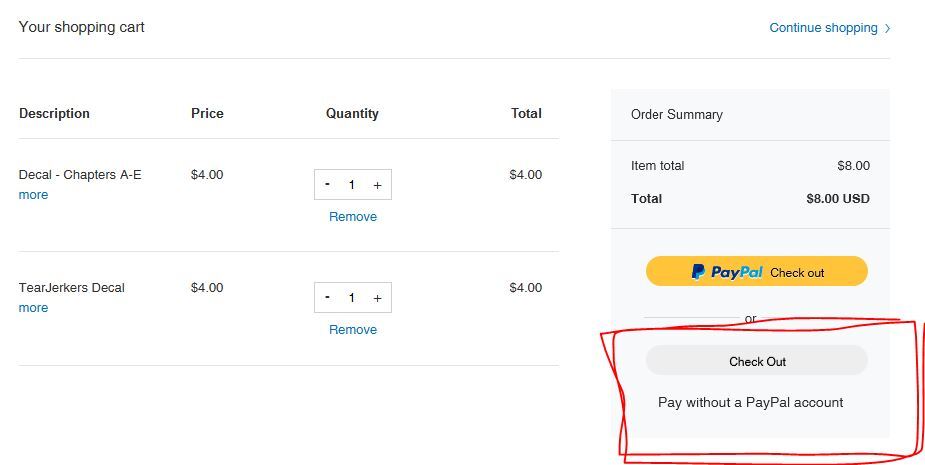Viewport: 925px width, 465px height.
Task: Click the quantity field for Decal - Chapters A-E
Action: [352, 185]
